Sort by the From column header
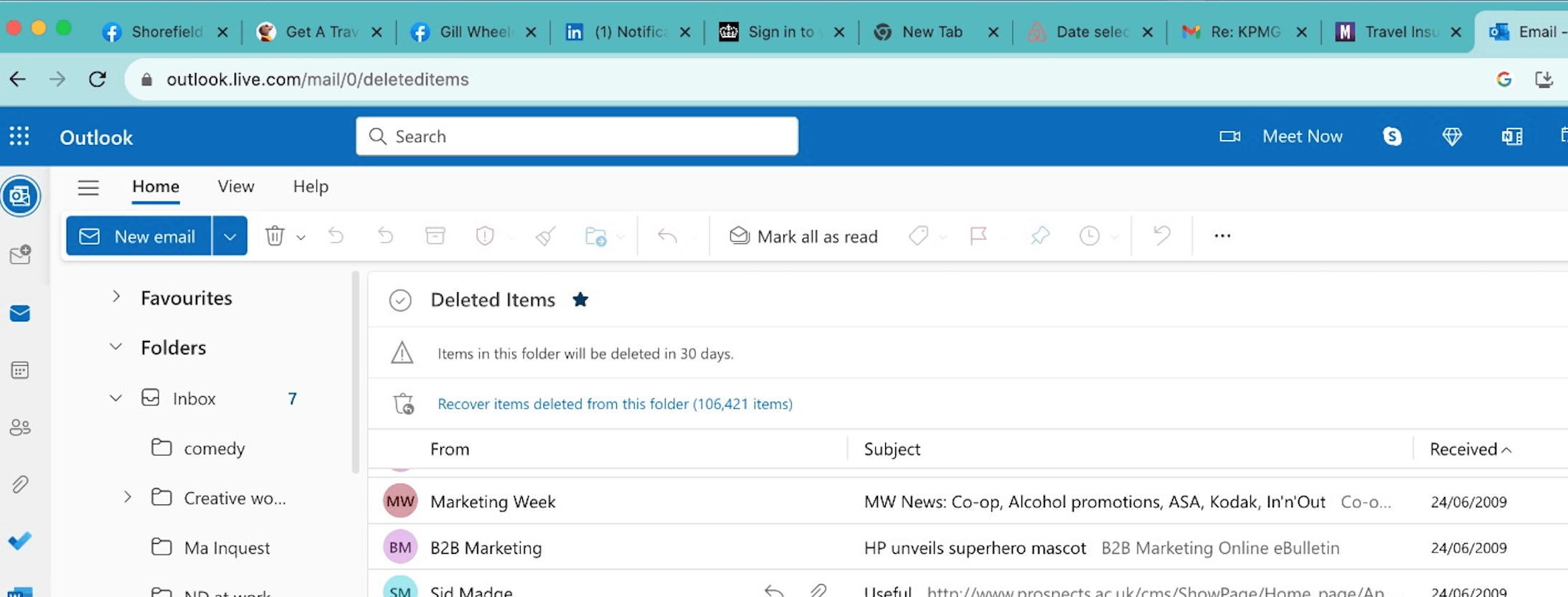Image resolution: width=1568 pixels, height=597 pixels. 450,449
